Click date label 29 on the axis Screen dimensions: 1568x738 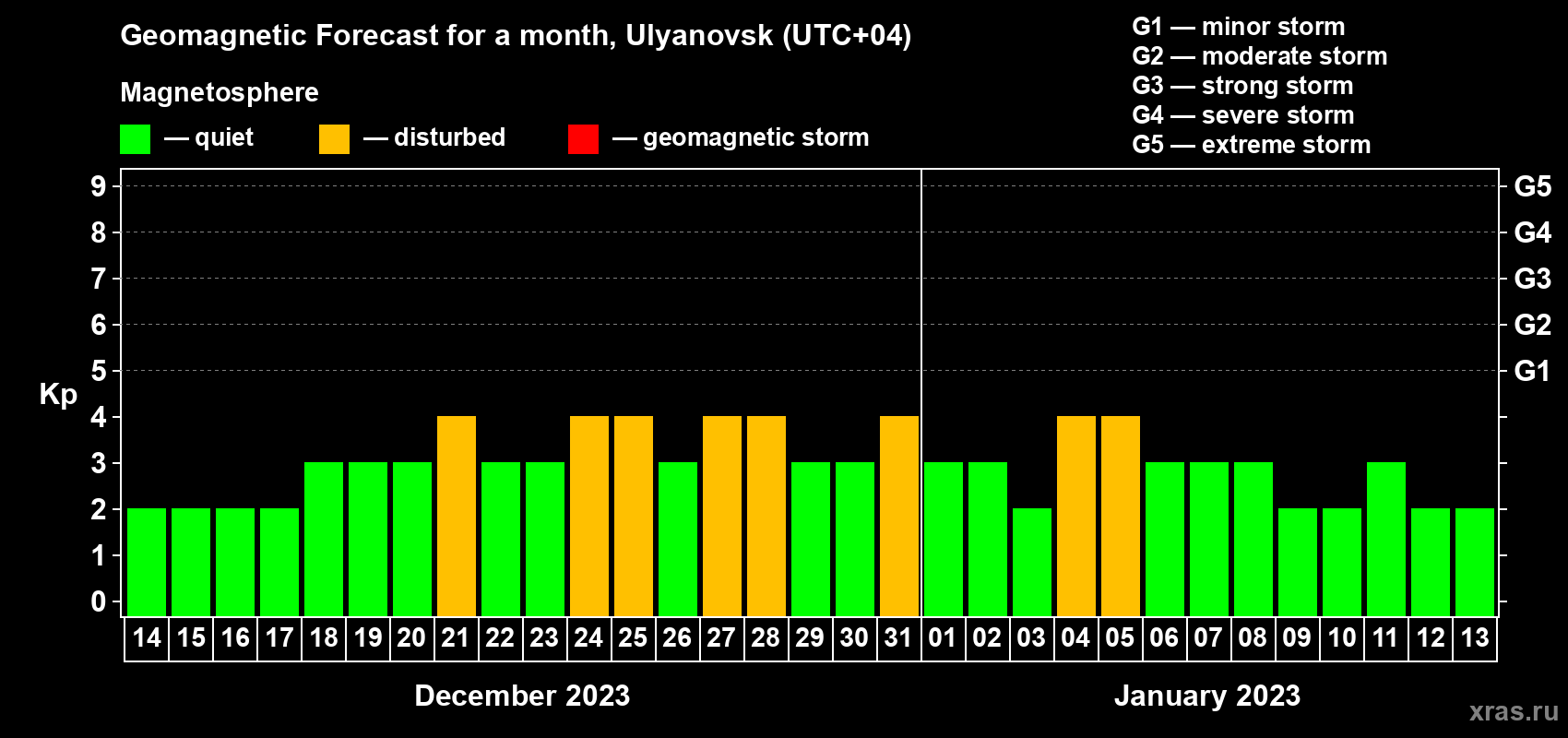pos(811,638)
